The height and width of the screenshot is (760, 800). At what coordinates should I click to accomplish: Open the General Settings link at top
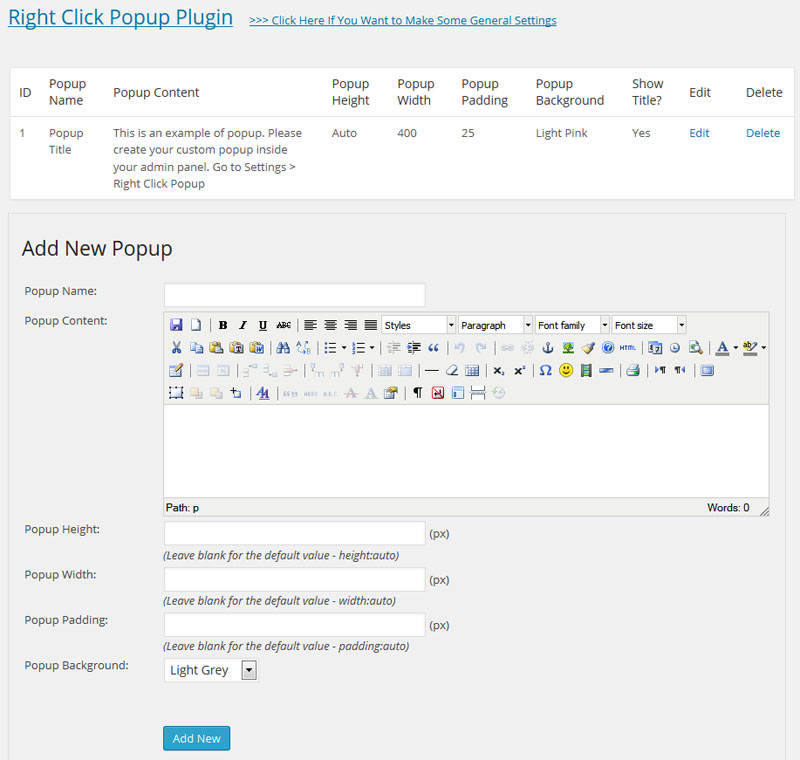403,20
